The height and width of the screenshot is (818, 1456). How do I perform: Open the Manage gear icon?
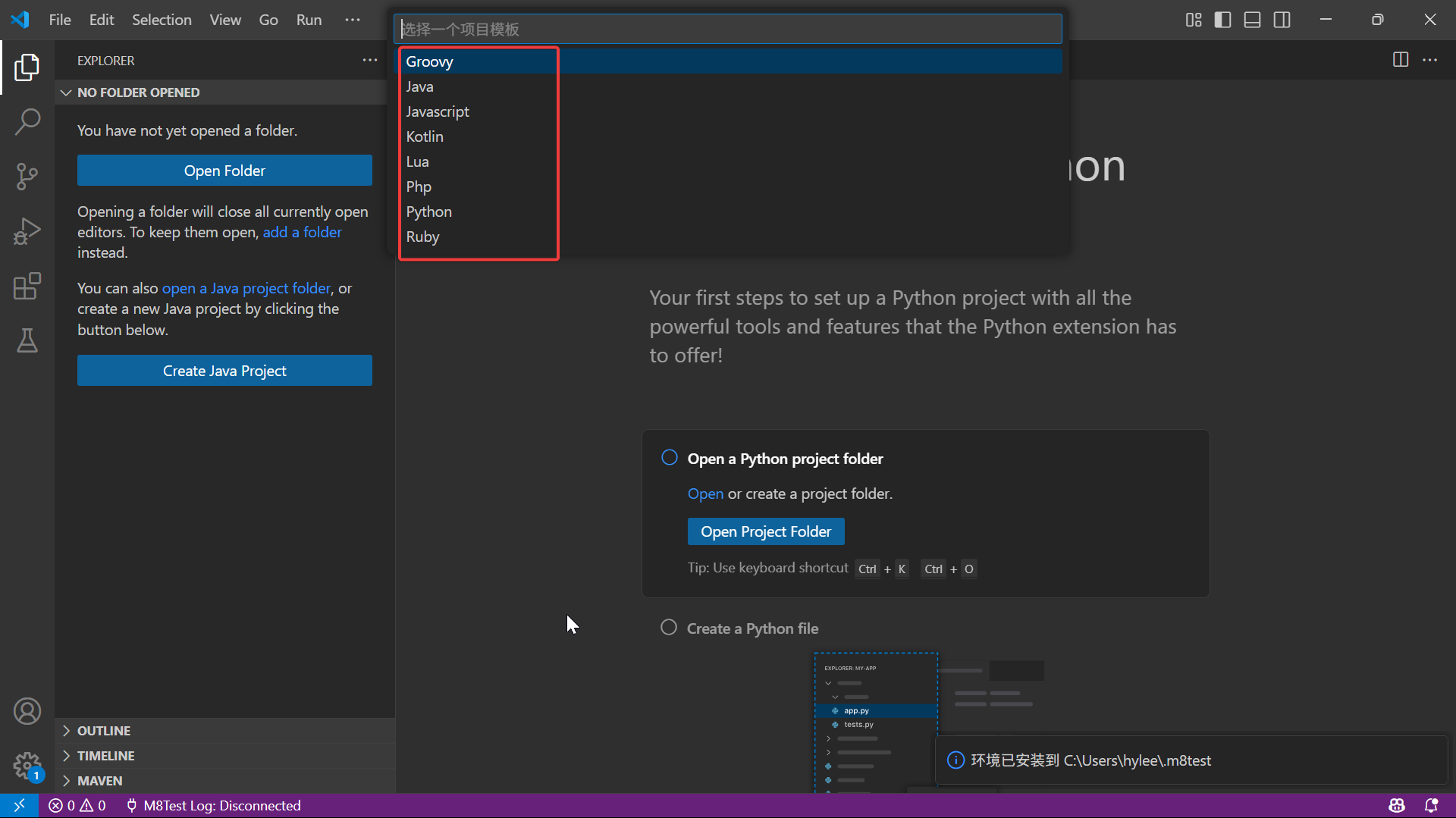click(x=27, y=766)
